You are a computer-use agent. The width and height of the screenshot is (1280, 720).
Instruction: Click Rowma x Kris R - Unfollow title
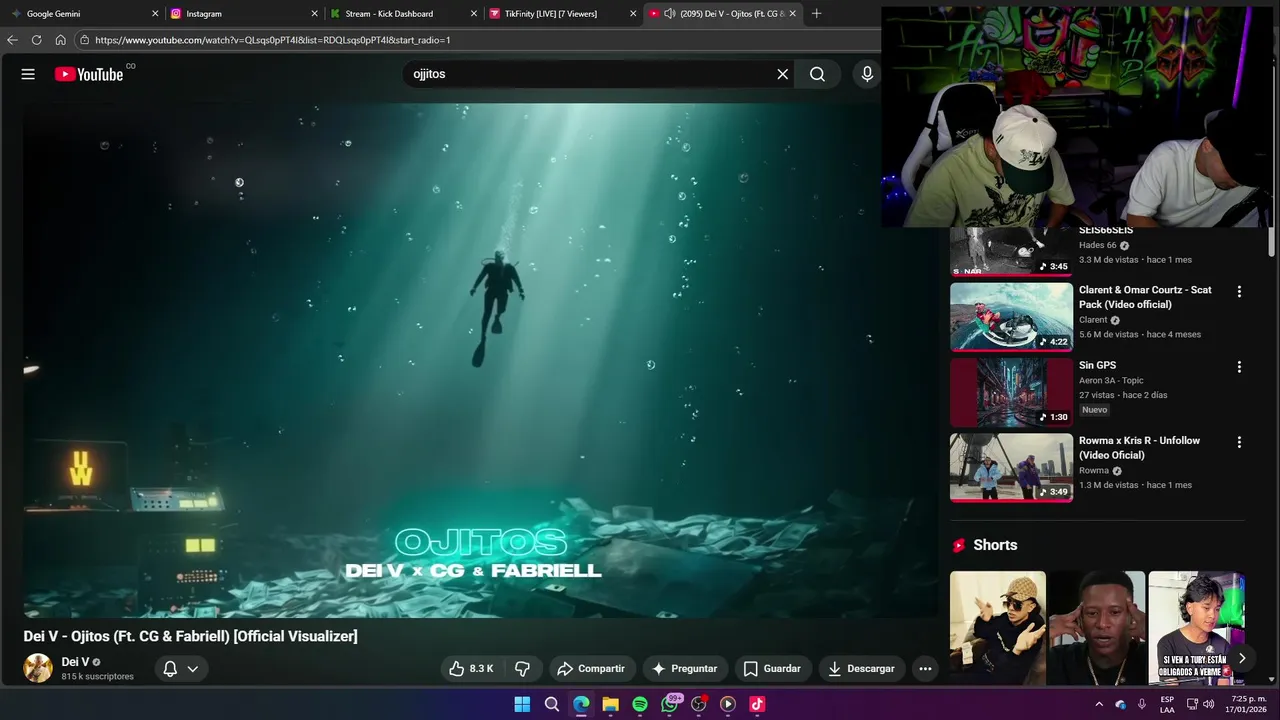point(1139,448)
